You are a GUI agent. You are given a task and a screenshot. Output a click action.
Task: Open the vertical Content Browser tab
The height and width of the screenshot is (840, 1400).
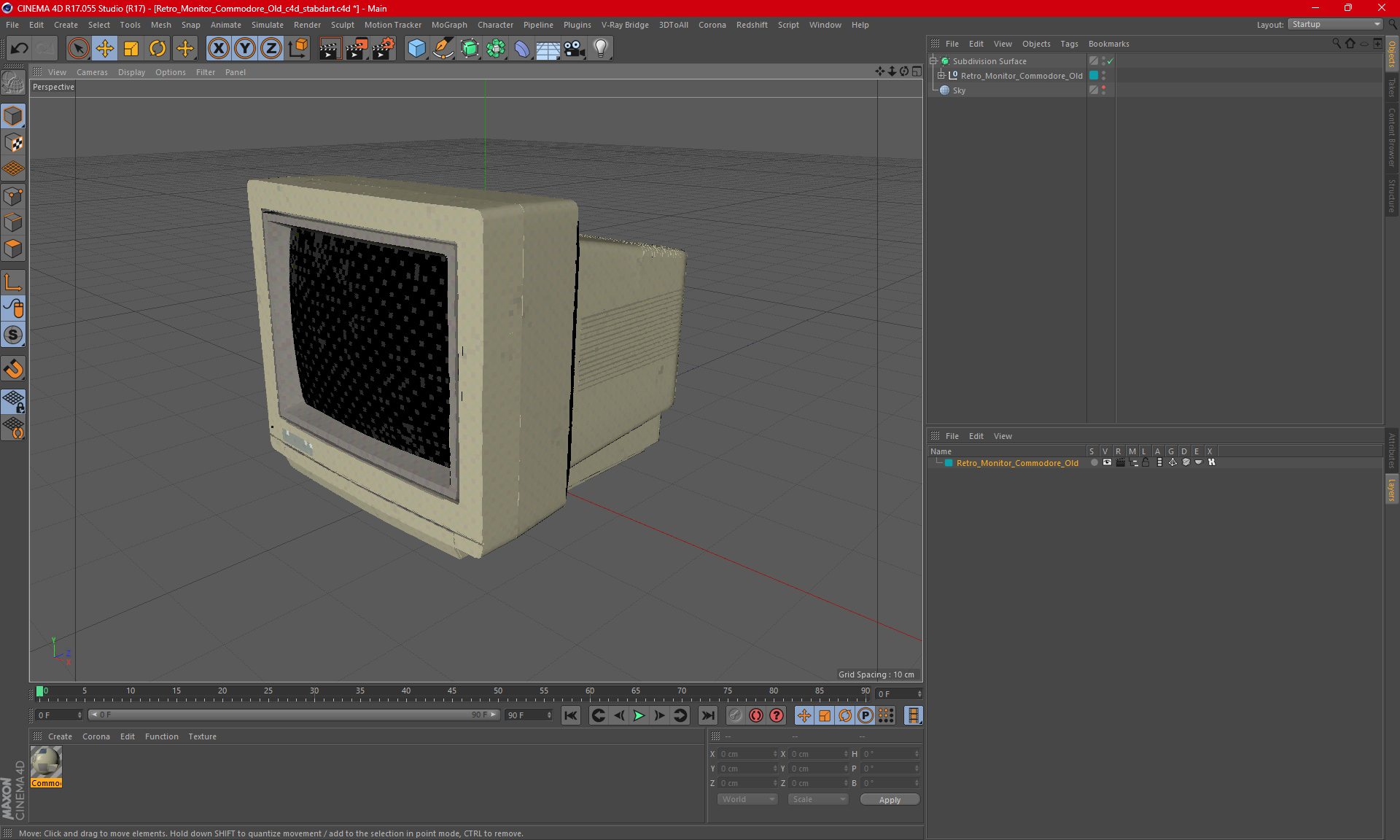coord(1392,137)
